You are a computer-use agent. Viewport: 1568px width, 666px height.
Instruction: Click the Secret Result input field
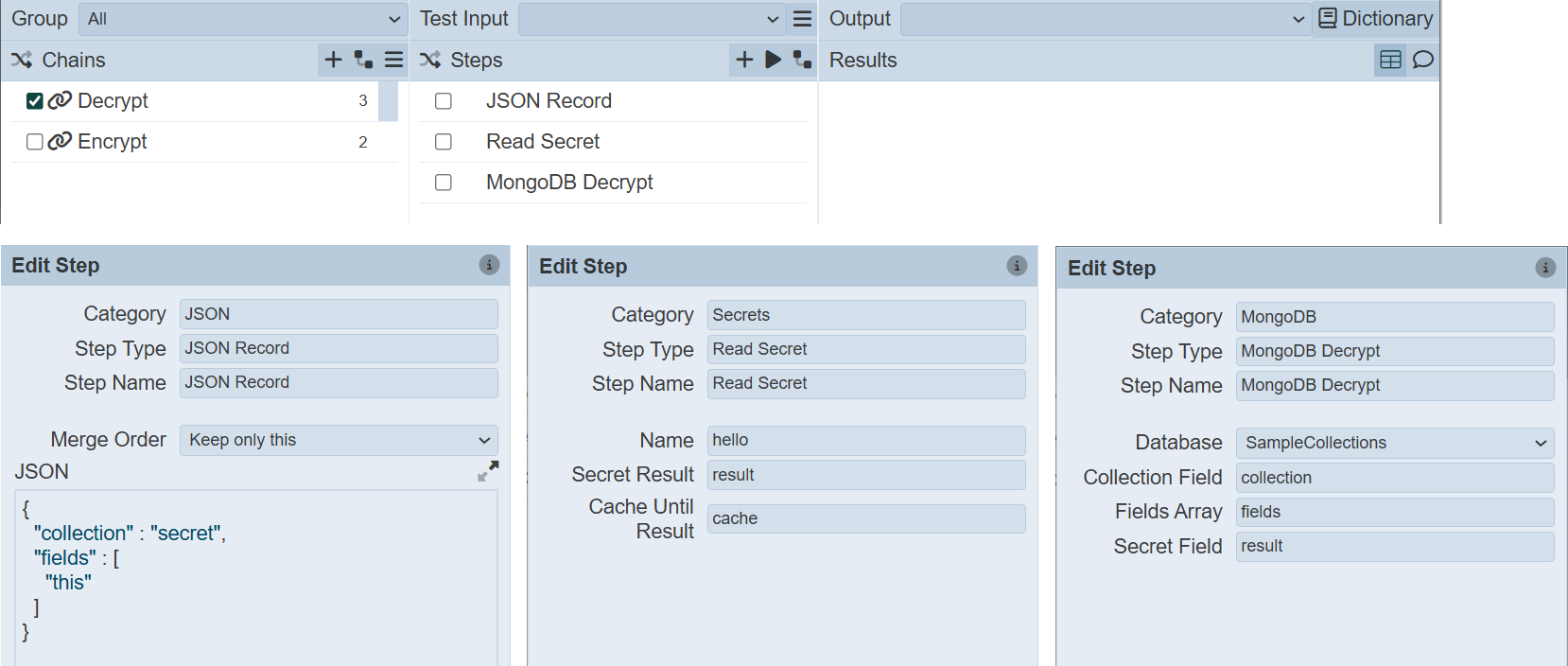tap(865, 475)
